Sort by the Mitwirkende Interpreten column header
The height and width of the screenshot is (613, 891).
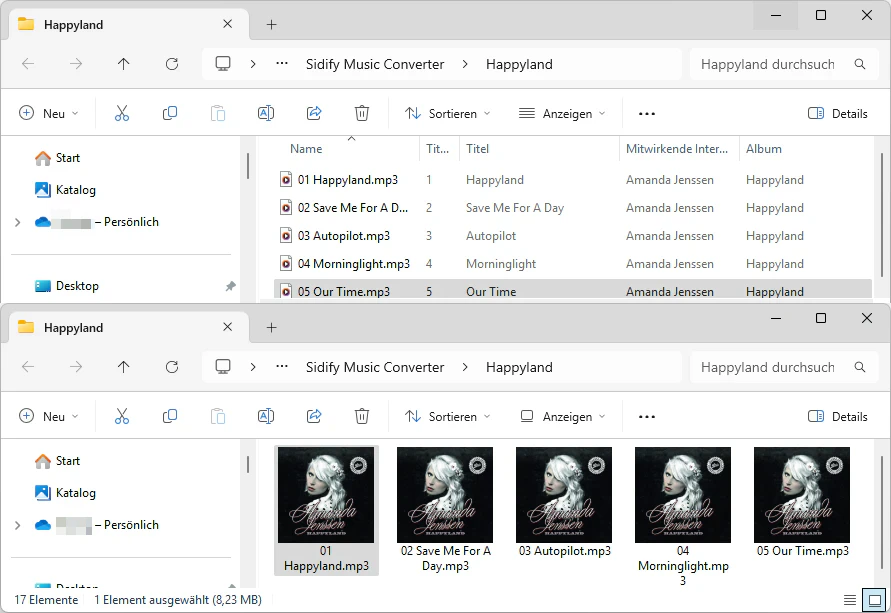(677, 148)
